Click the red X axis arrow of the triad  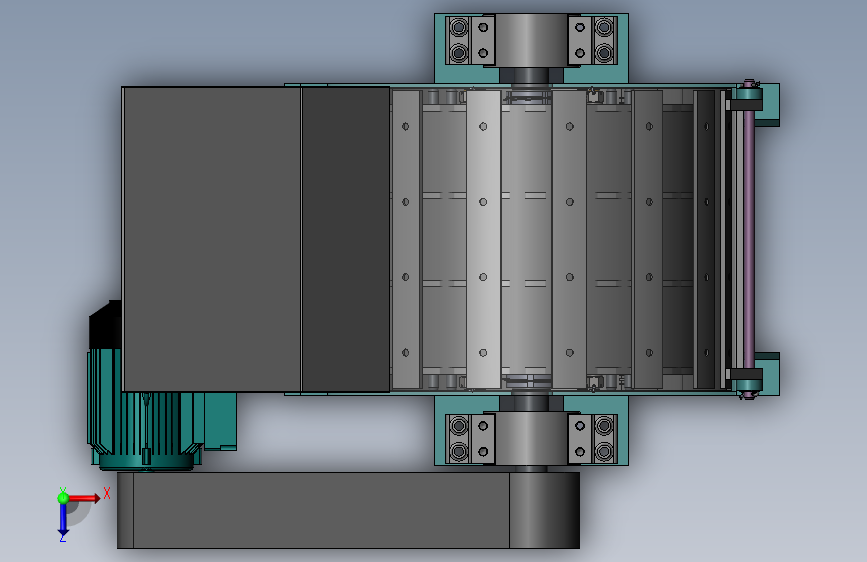83,498
